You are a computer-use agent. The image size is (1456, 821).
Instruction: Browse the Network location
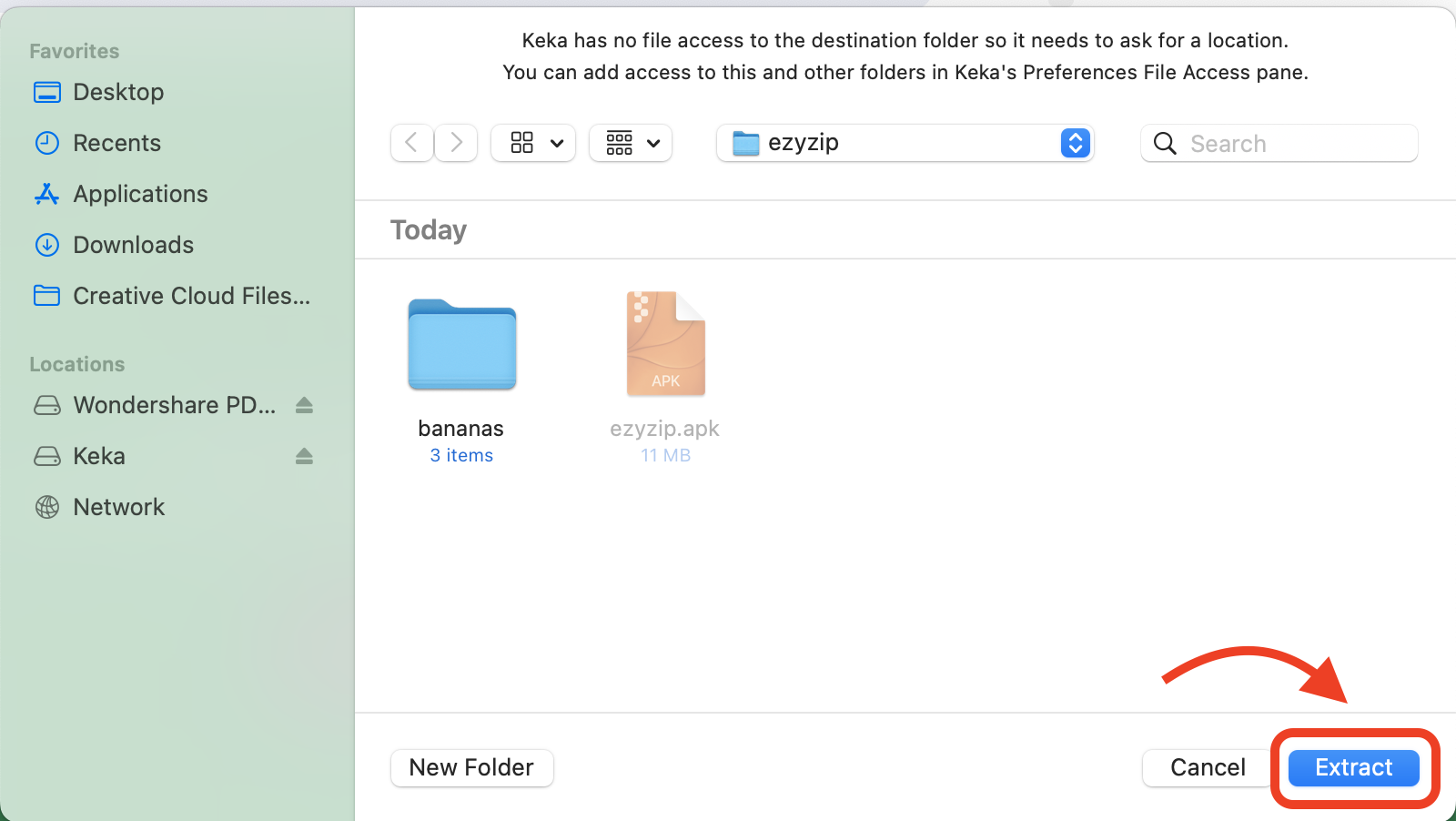[118, 507]
